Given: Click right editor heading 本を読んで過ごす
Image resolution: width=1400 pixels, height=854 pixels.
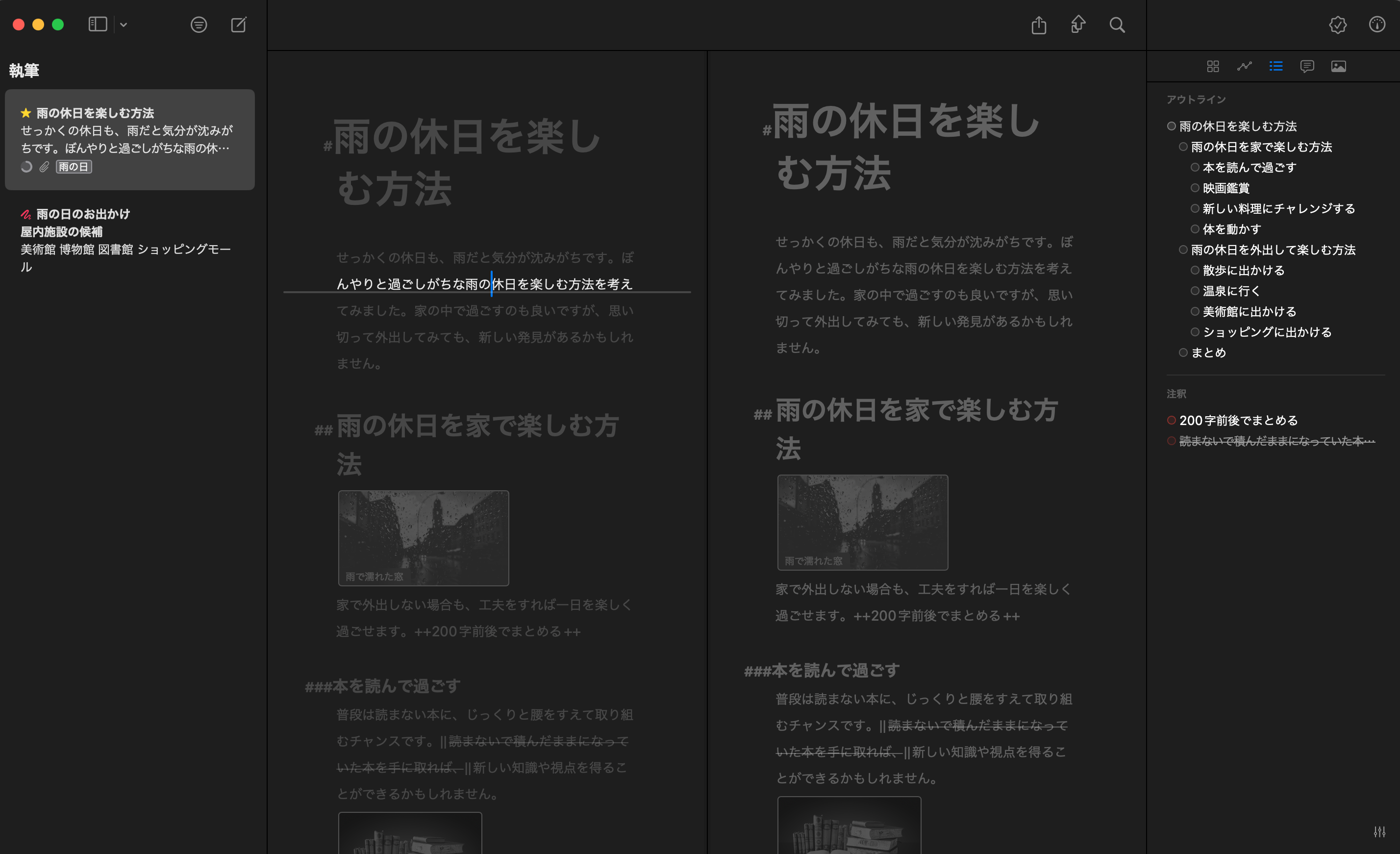Looking at the screenshot, I should pyautogui.click(x=835, y=671).
